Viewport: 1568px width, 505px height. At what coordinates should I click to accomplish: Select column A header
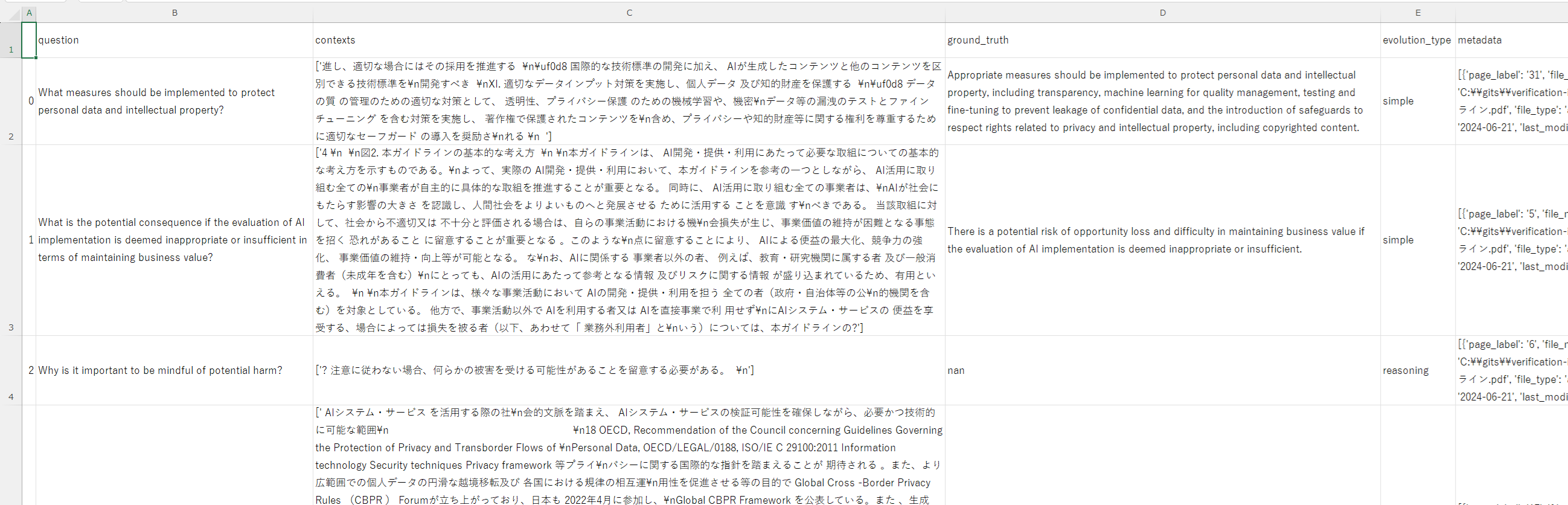(x=28, y=13)
